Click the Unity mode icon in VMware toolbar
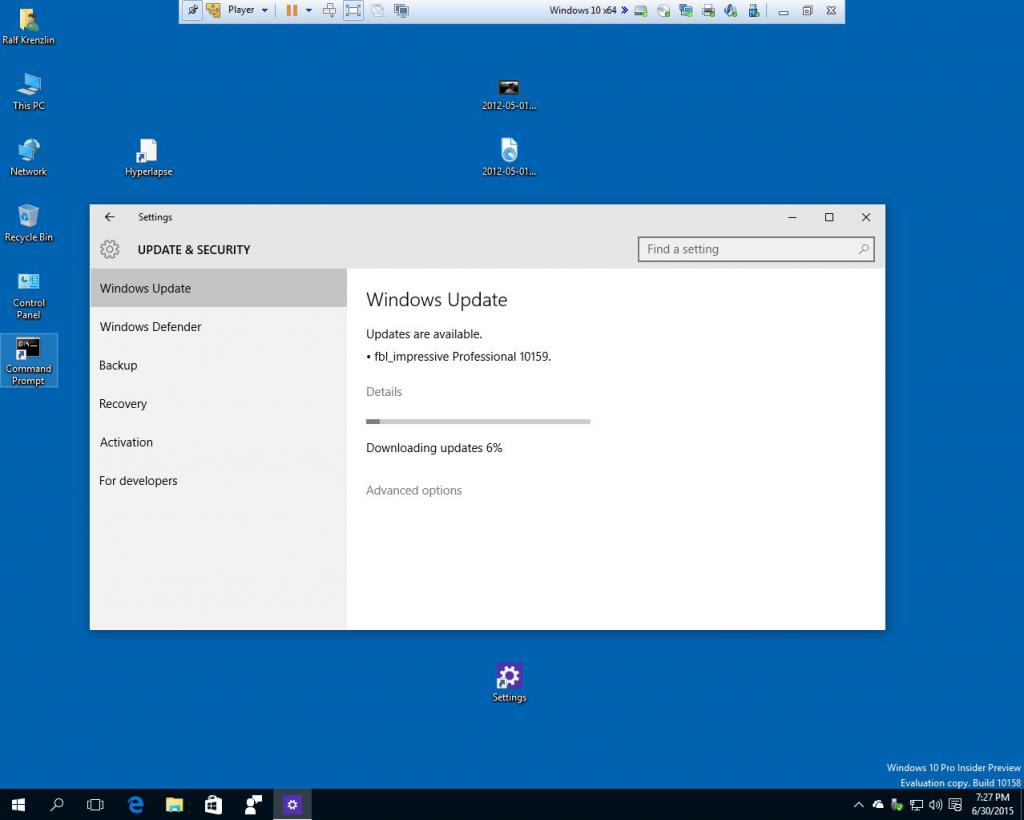This screenshot has height=820, width=1024. pos(377,10)
